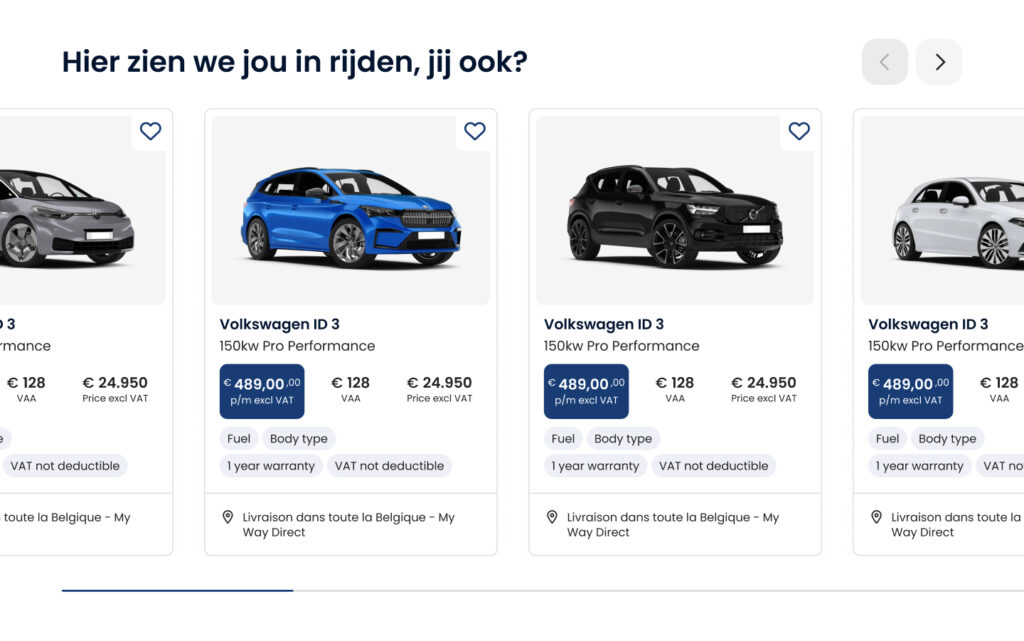This screenshot has width=1024, height=641.
Task: Click location pin on black car card
Action: coord(552,517)
